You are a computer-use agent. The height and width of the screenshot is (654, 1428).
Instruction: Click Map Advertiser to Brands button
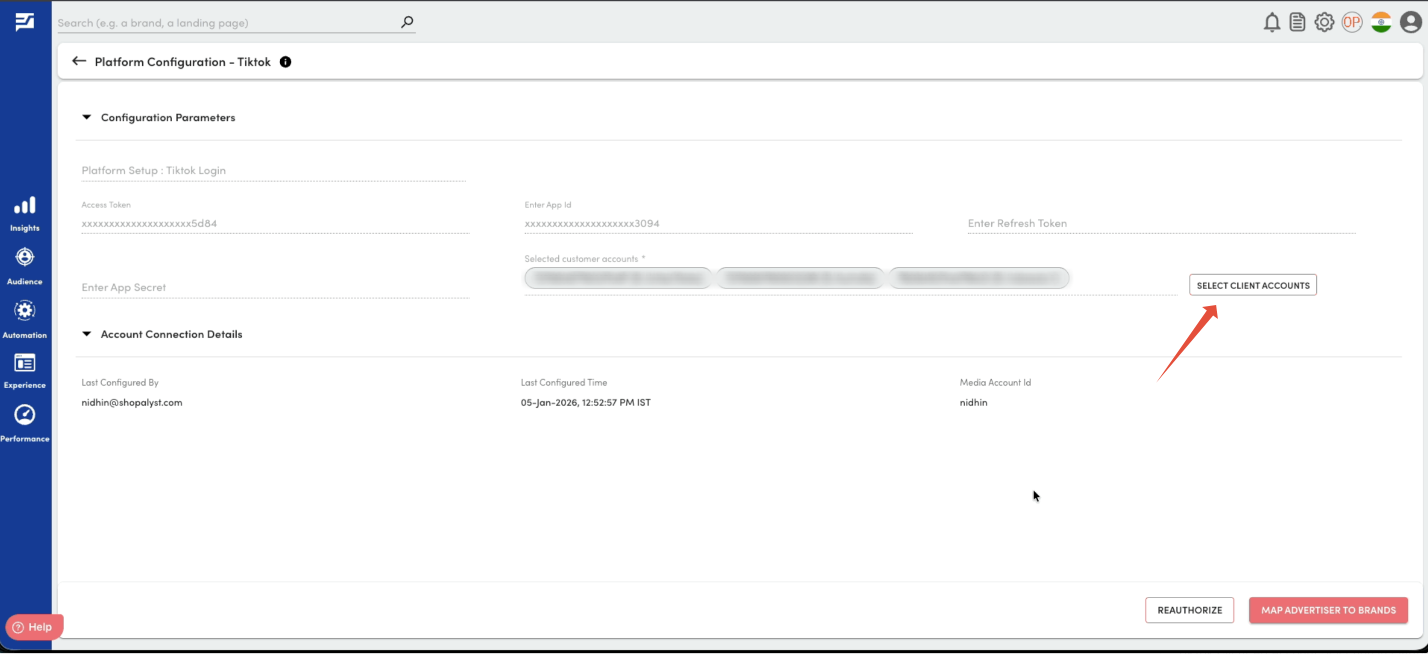coord(1328,610)
